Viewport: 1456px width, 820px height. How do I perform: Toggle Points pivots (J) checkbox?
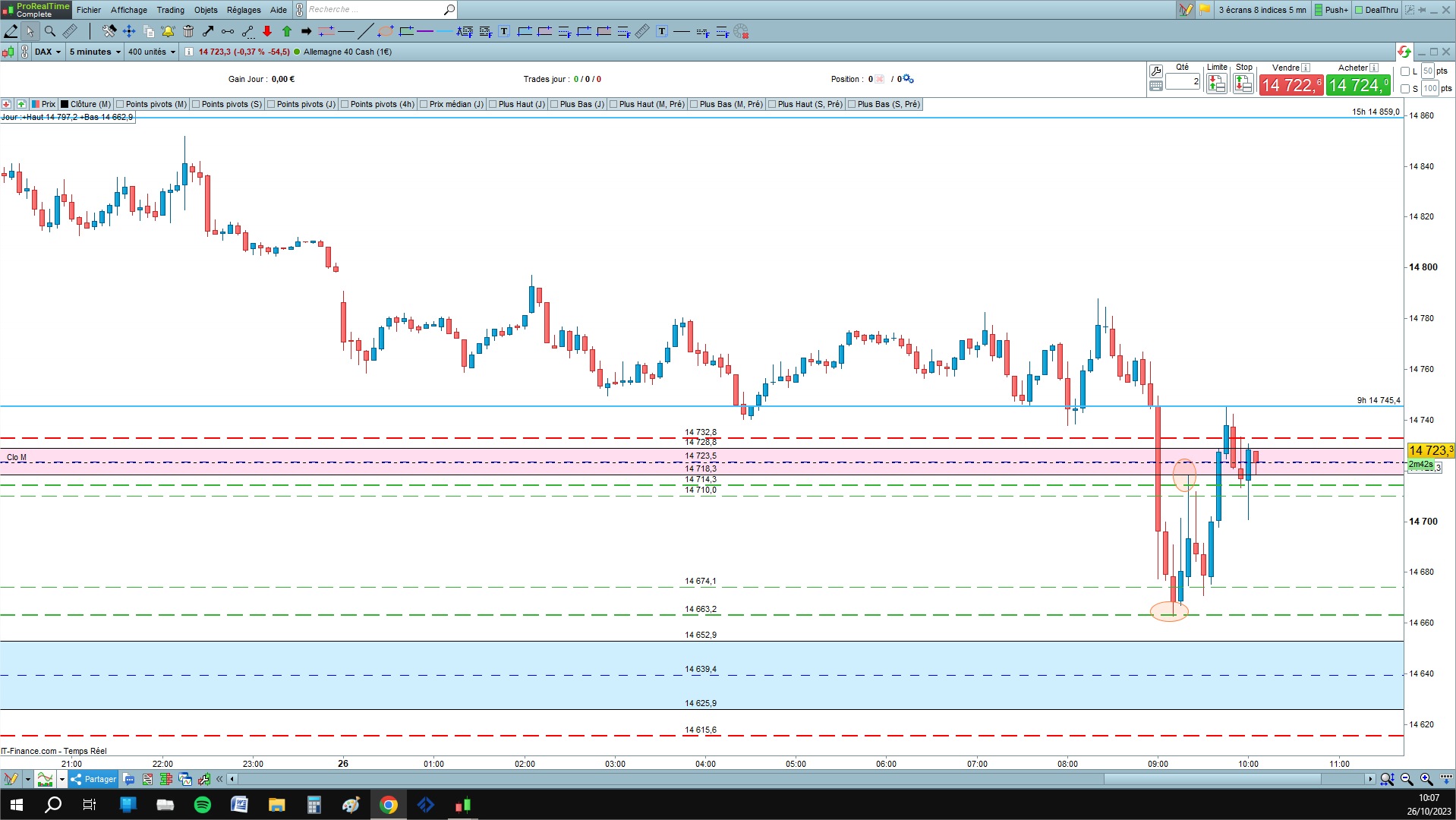[x=271, y=104]
